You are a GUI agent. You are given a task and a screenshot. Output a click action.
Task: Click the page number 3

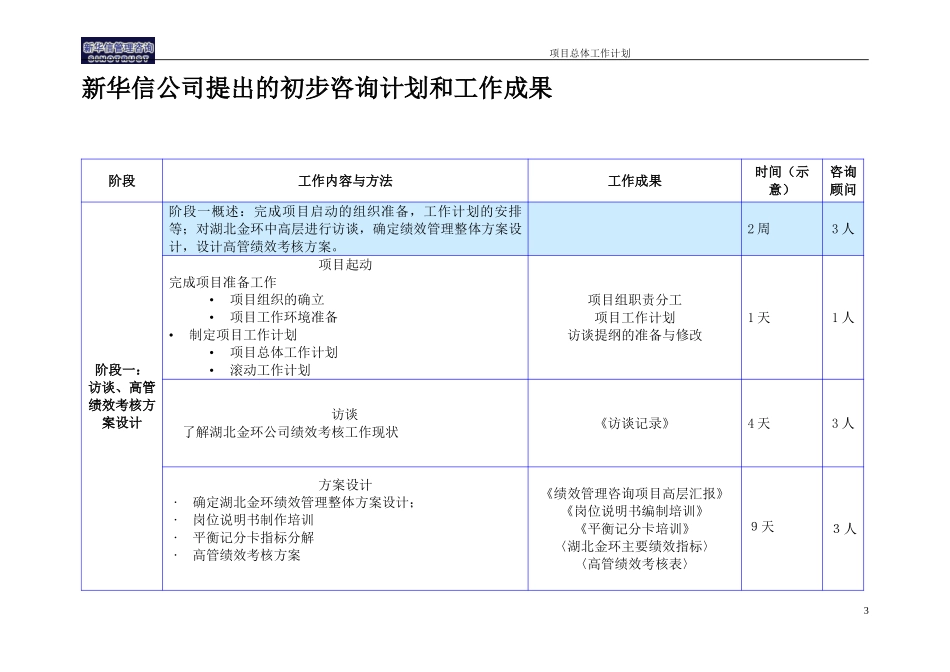(866, 611)
